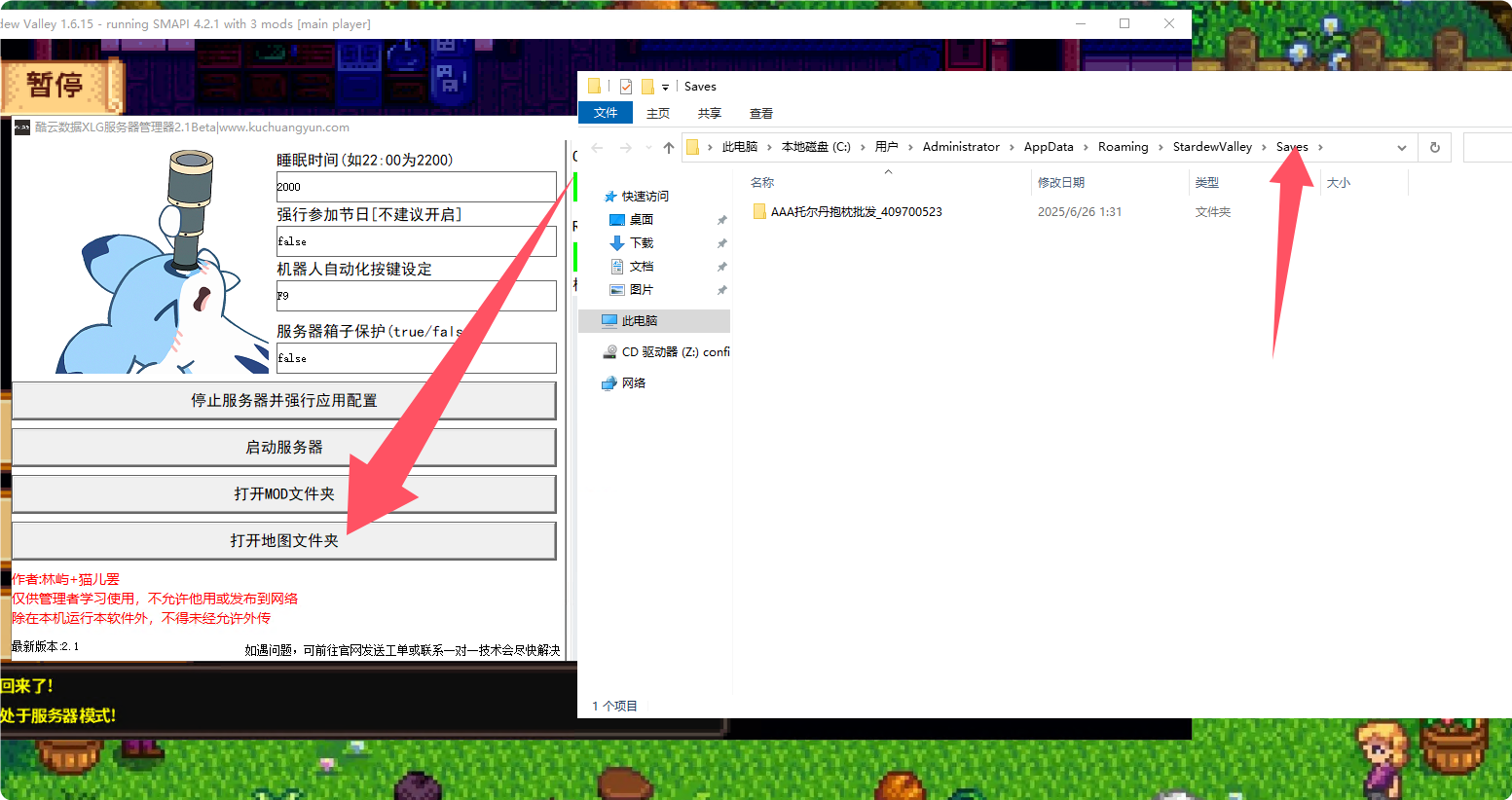The image size is (1512, 800).
Task: Sort files by 类型 column header
Action: pyautogui.click(x=1207, y=183)
